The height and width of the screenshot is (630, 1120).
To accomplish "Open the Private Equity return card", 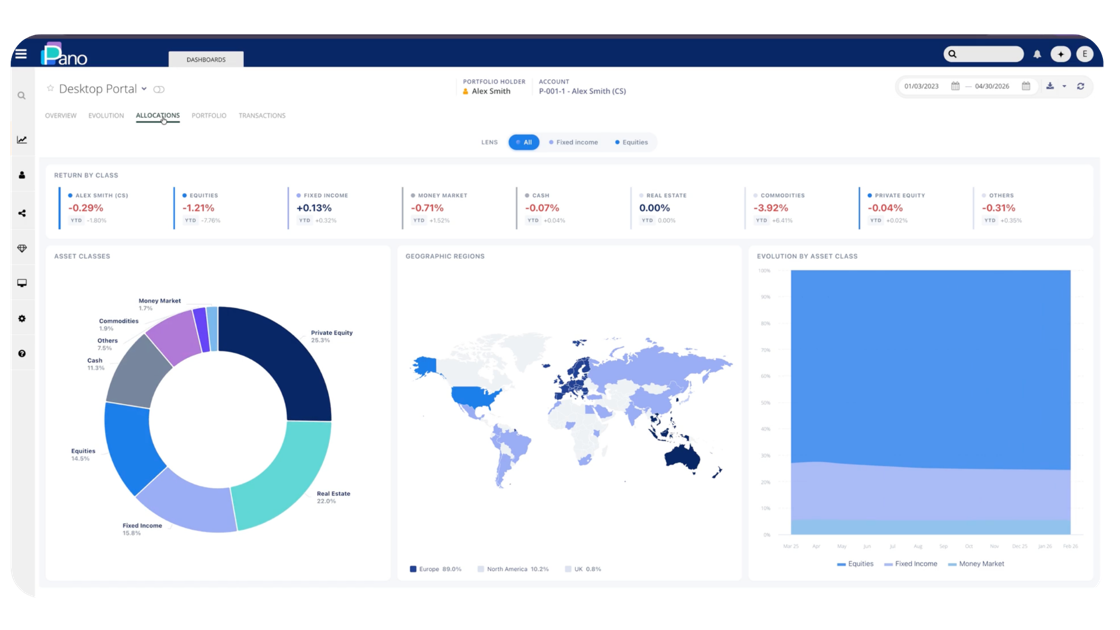I will [914, 208].
